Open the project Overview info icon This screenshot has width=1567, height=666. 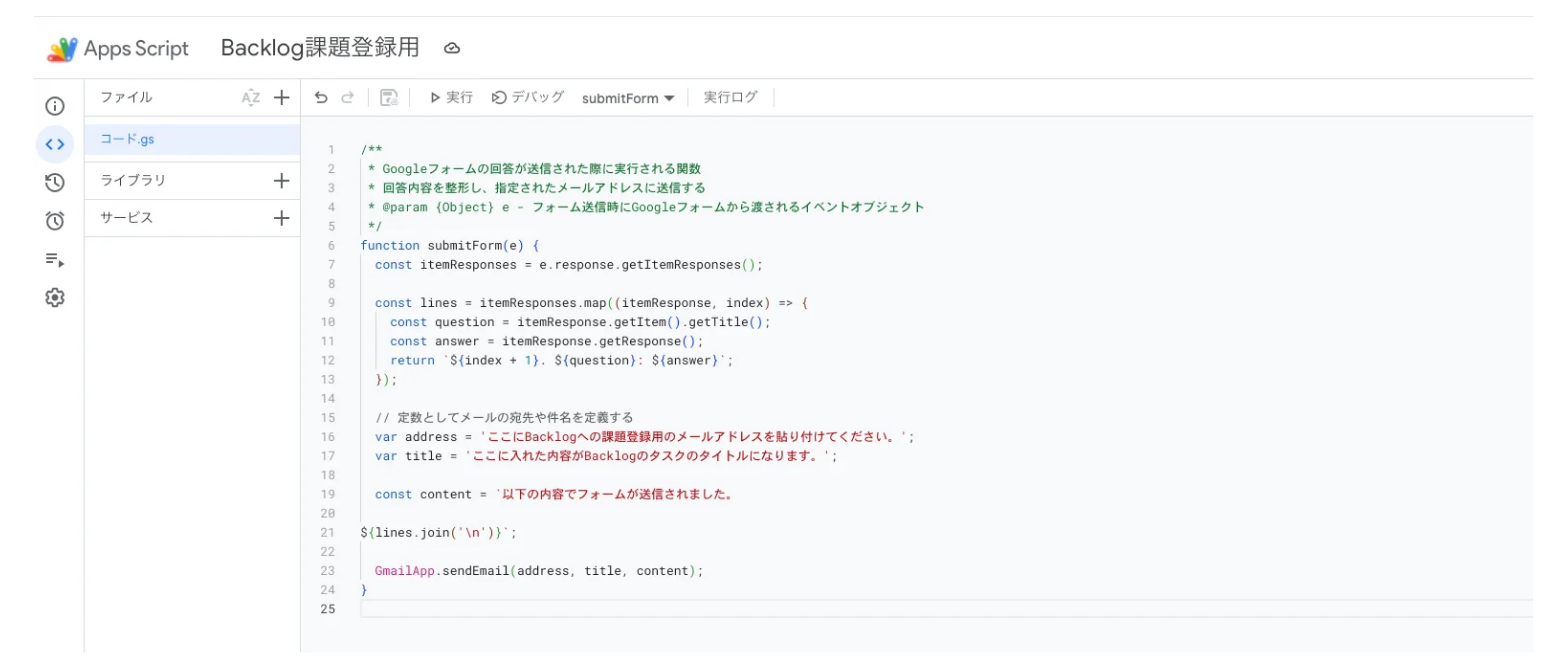coord(55,106)
